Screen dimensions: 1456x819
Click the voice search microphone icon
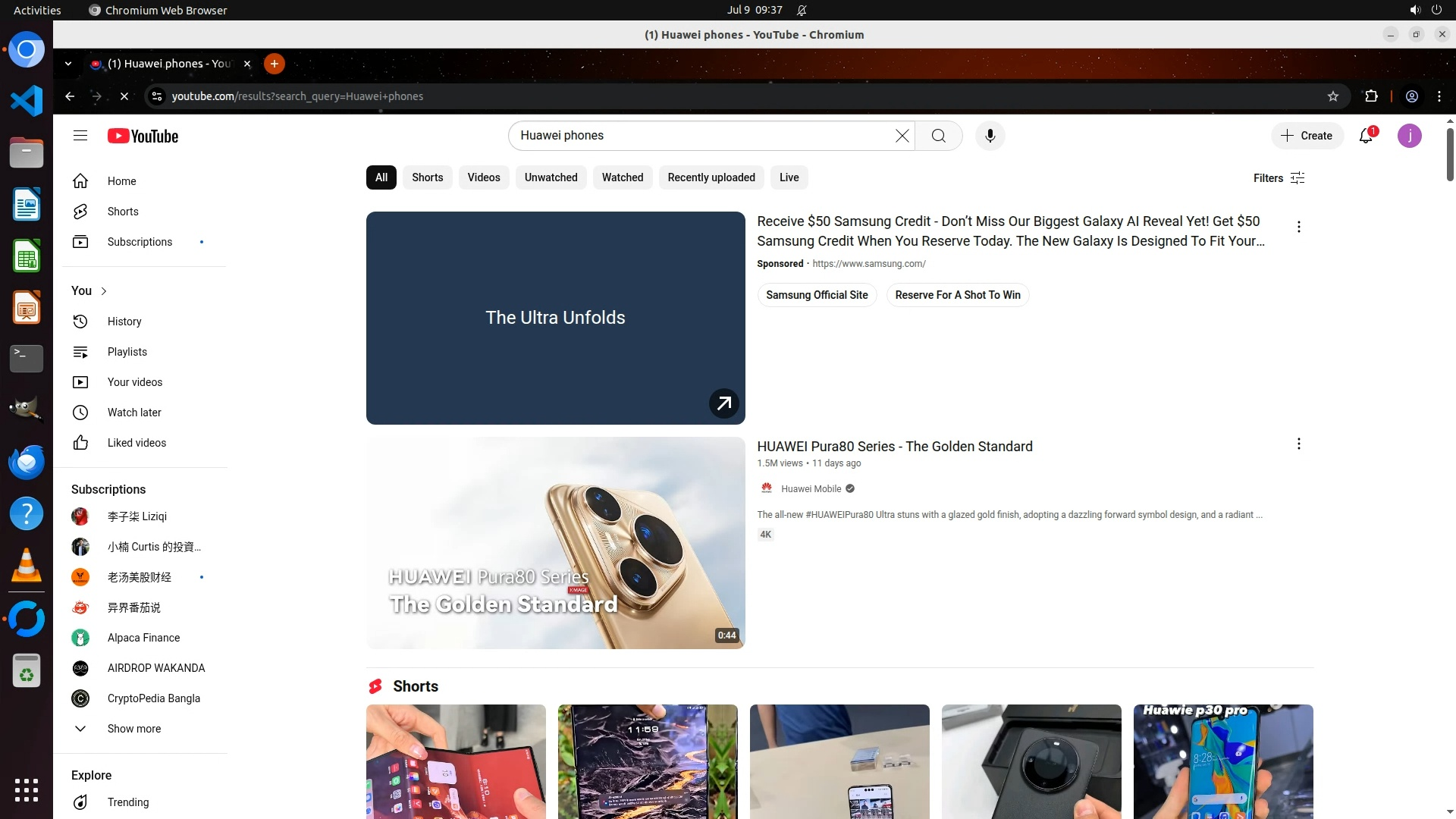(990, 136)
